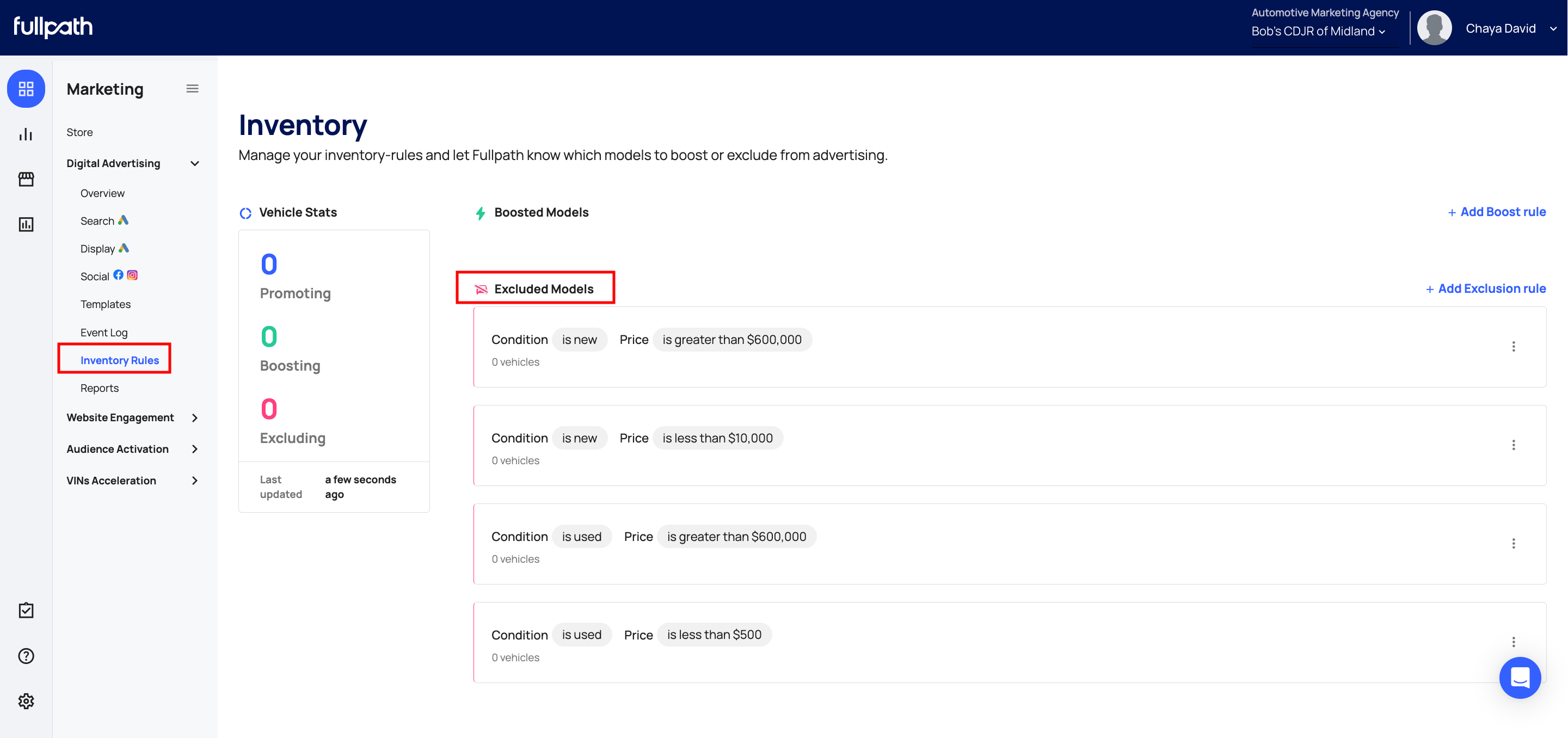Open the Social campaigns page
This screenshot has height=738, width=1568.
(x=109, y=276)
